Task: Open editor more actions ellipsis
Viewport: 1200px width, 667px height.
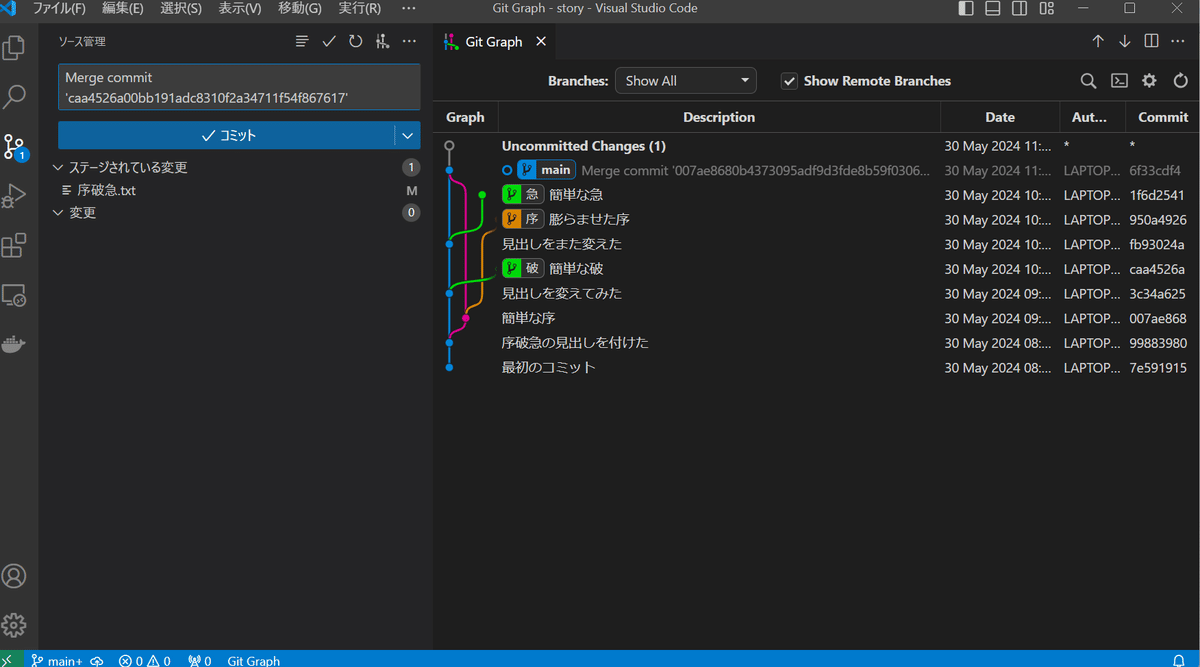Action: tap(1179, 41)
